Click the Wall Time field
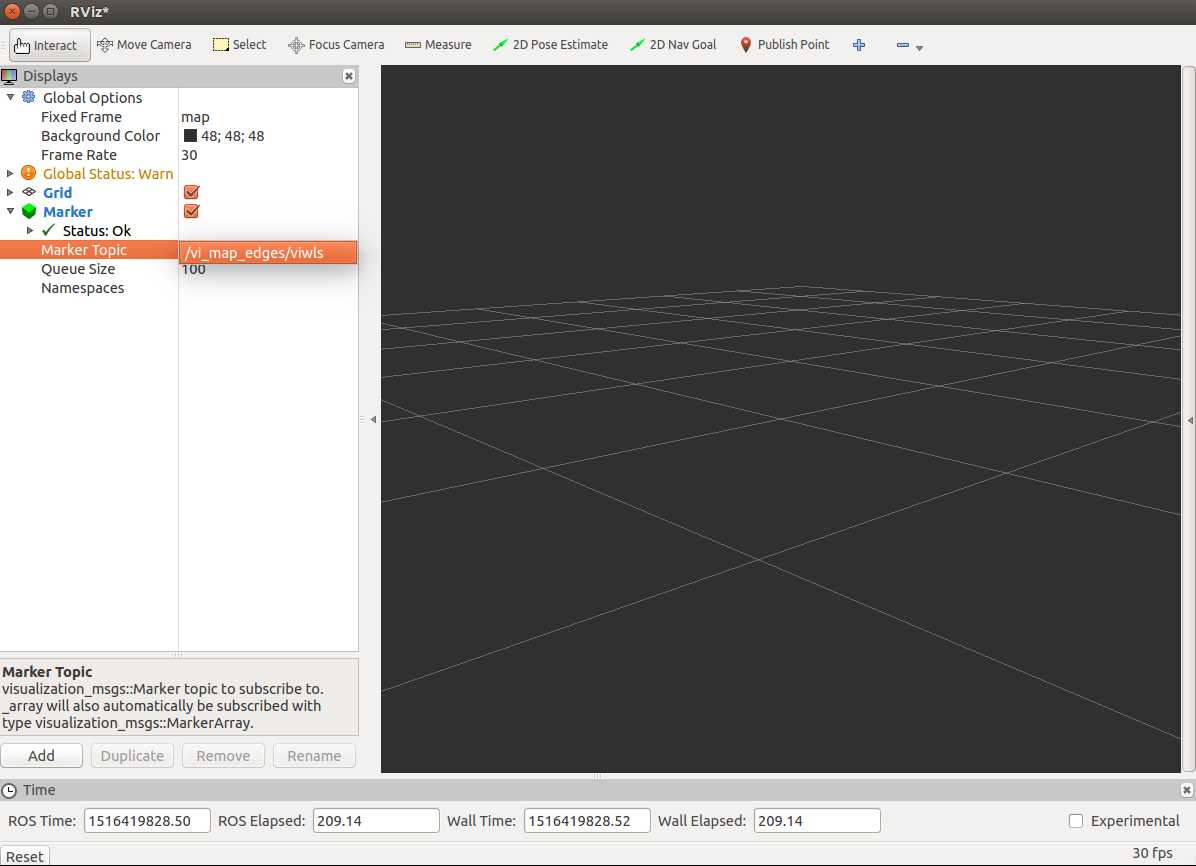The height and width of the screenshot is (866, 1196). [587, 821]
